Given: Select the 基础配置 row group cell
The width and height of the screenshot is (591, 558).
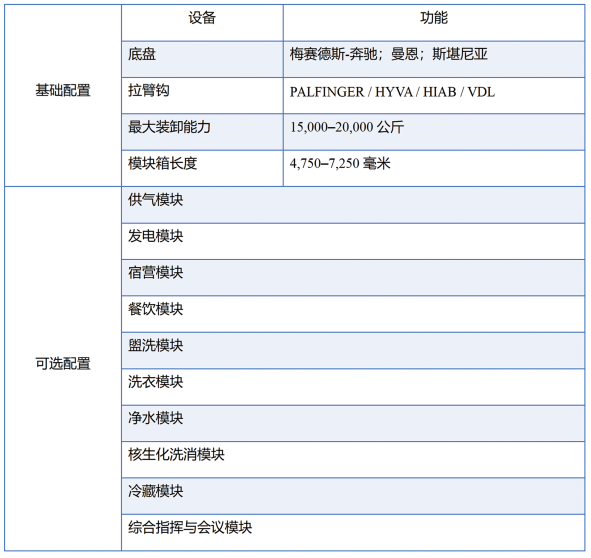Looking at the screenshot, I should pos(63,95).
